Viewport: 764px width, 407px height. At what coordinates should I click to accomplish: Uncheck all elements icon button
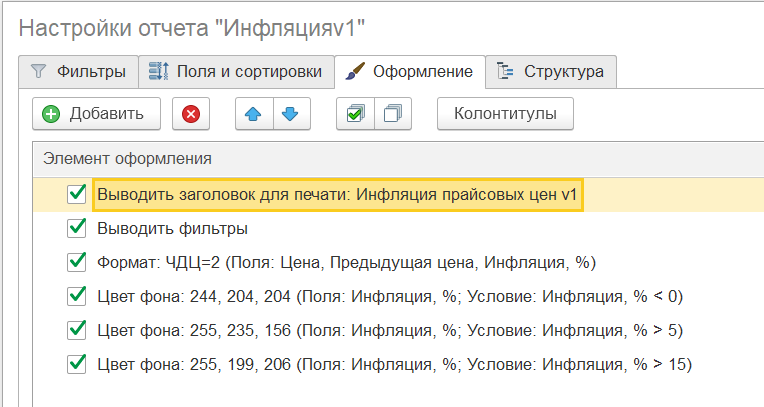(393, 114)
